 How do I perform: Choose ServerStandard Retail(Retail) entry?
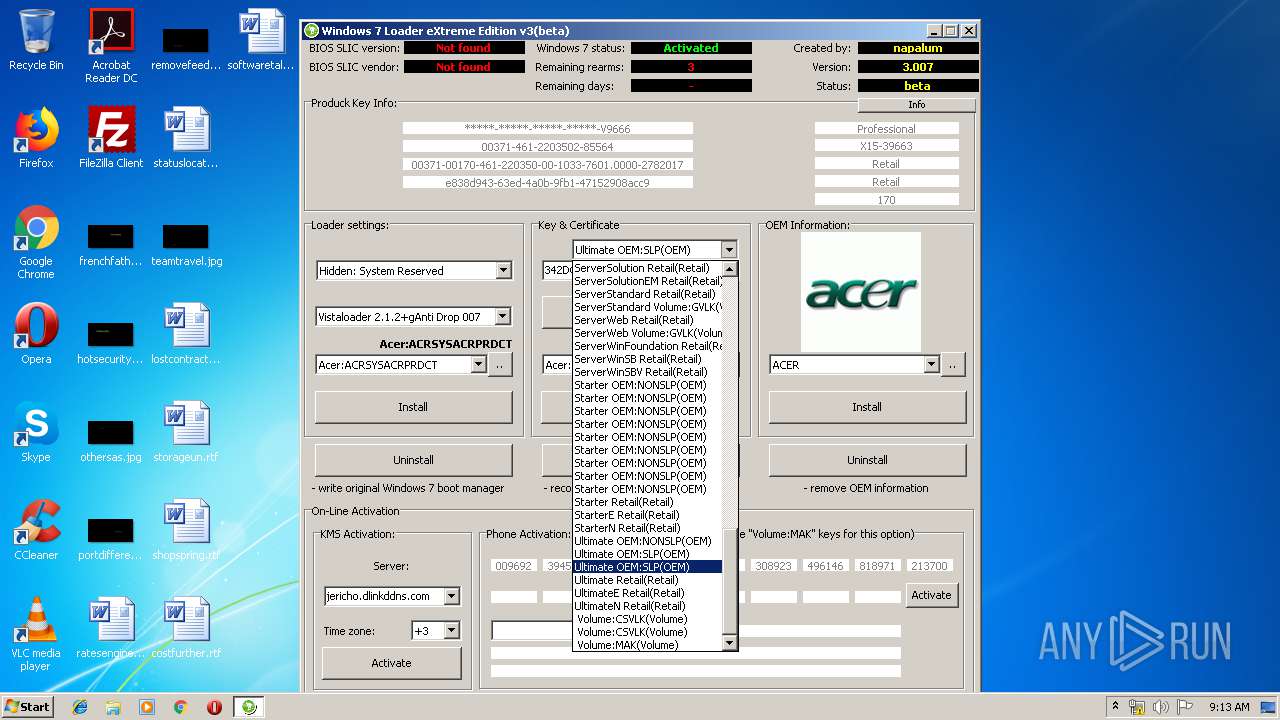coord(645,294)
